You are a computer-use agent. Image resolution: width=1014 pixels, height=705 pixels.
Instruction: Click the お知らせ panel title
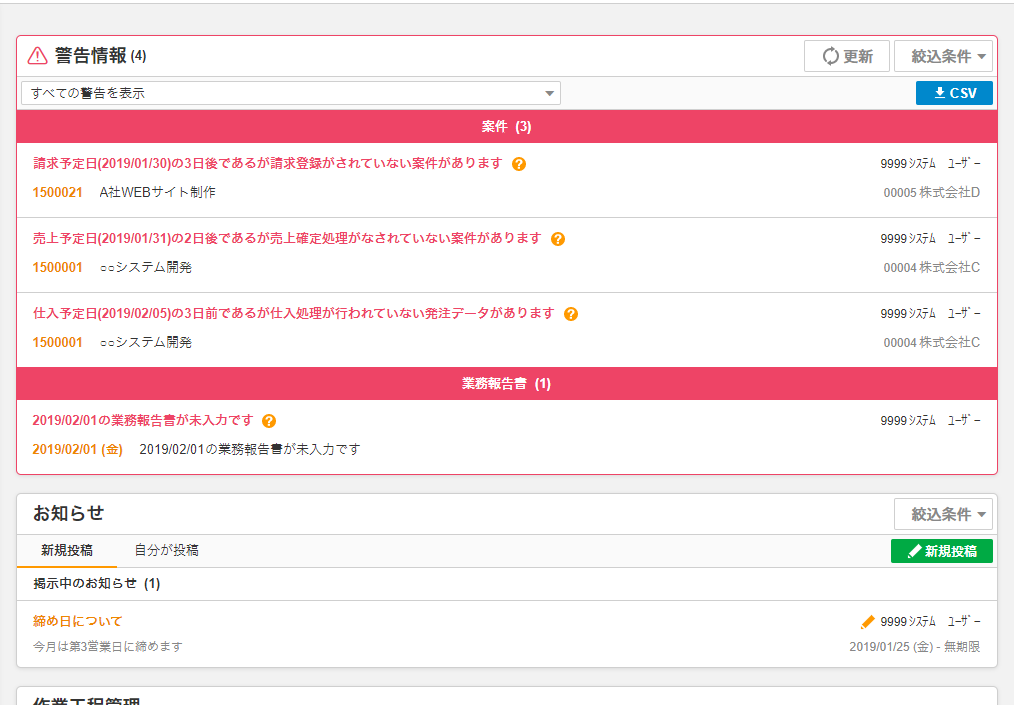(x=69, y=513)
